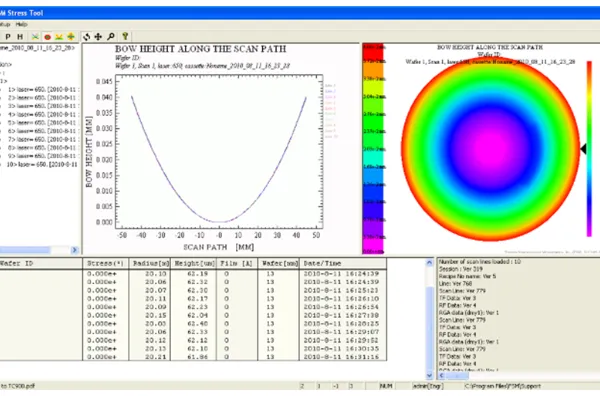Click the "Session : Ver 319" log line

(461, 269)
